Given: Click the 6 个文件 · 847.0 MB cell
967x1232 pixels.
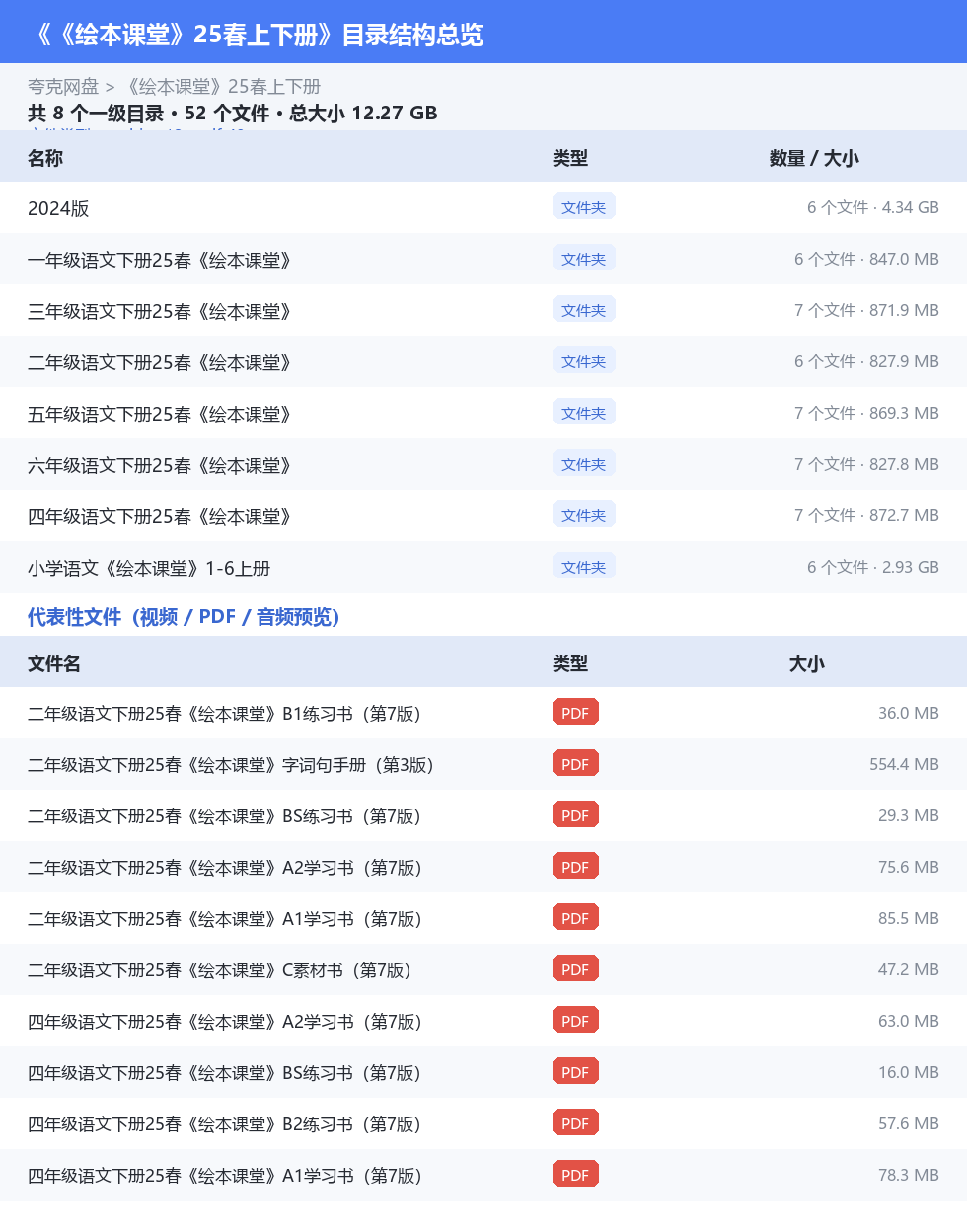Looking at the screenshot, I should coord(866,259).
